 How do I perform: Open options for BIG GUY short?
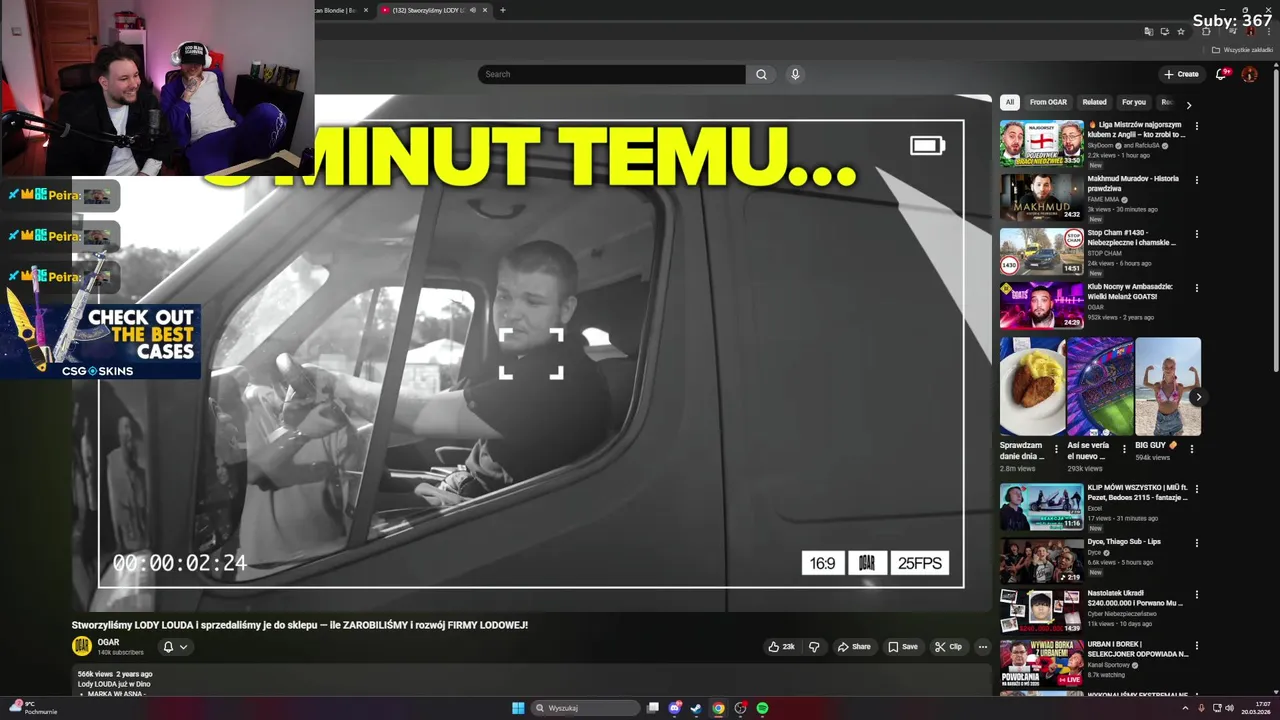(x=1191, y=449)
